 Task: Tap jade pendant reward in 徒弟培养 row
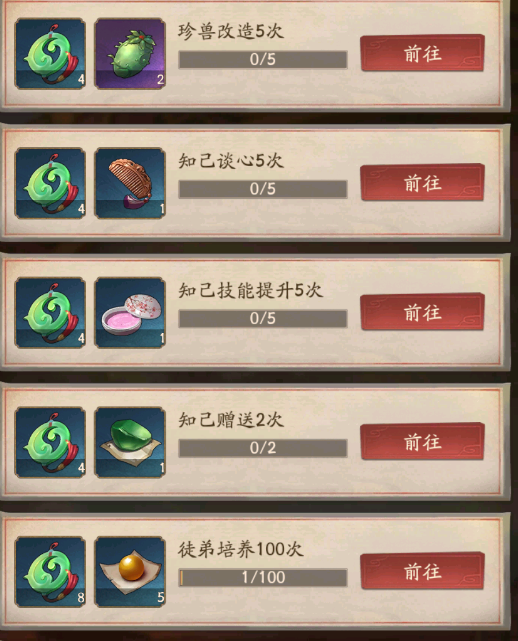click(x=50, y=572)
